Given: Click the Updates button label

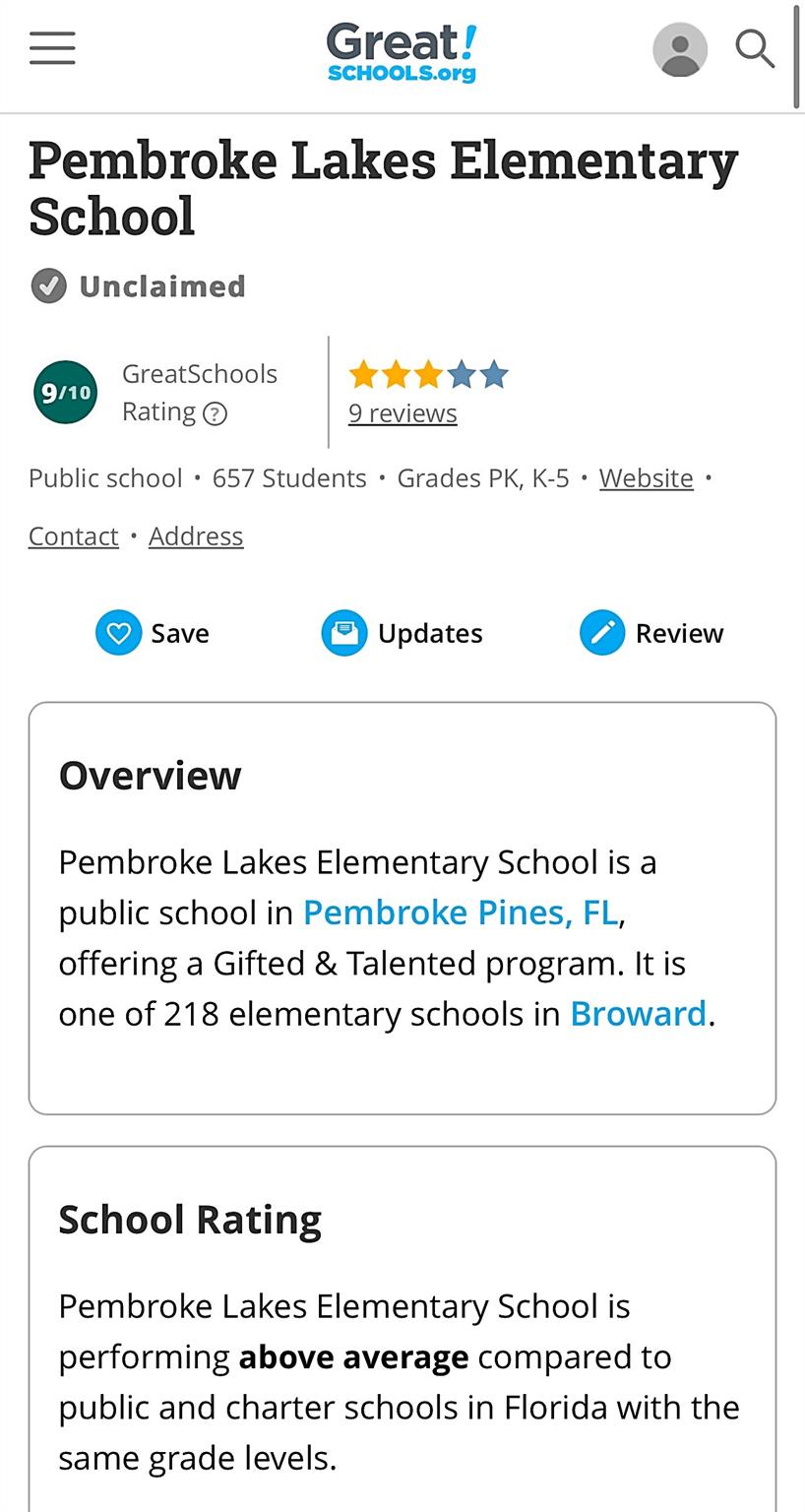Looking at the screenshot, I should pyautogui.click(x=430, y=633).
